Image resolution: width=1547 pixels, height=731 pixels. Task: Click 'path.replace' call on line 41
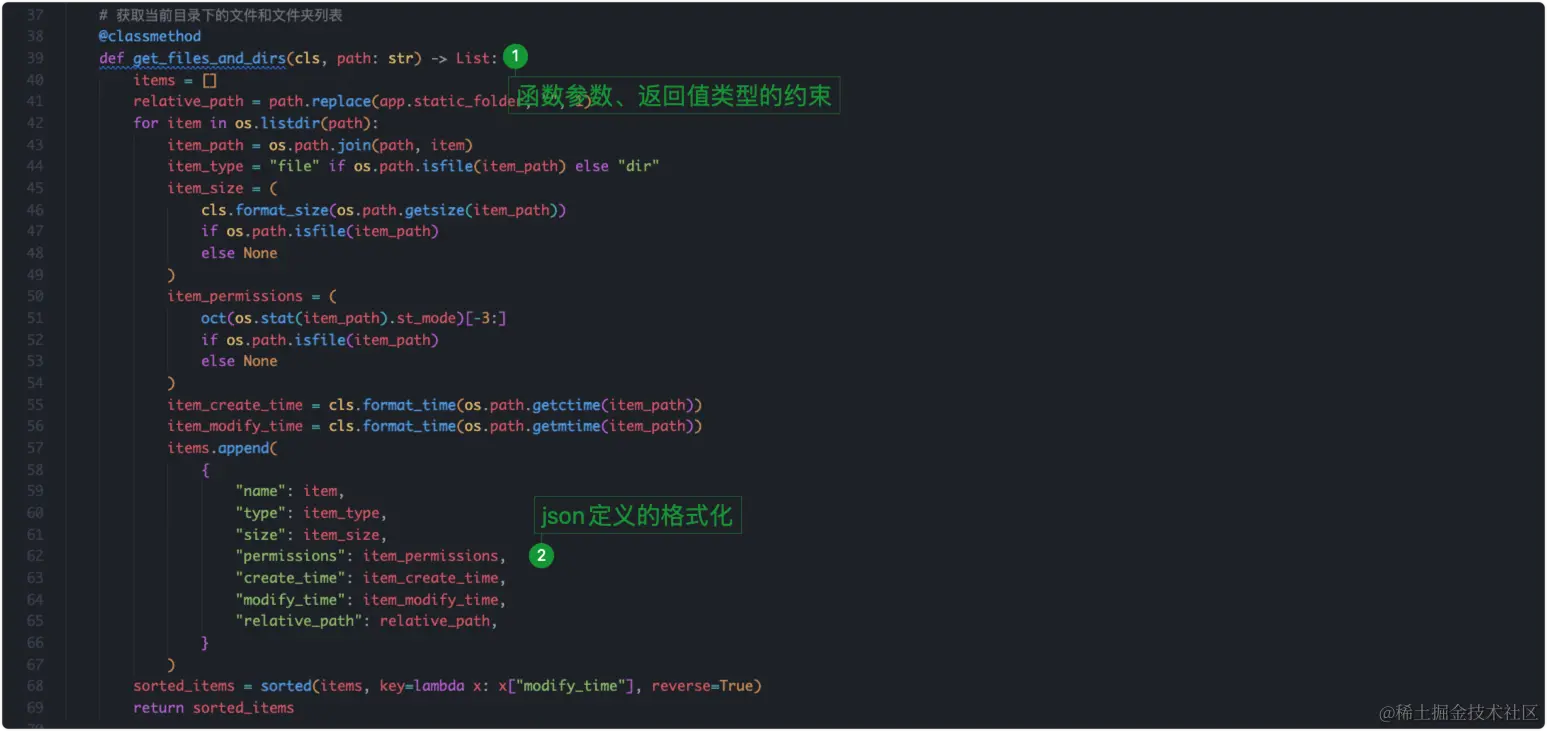point(320,102)
